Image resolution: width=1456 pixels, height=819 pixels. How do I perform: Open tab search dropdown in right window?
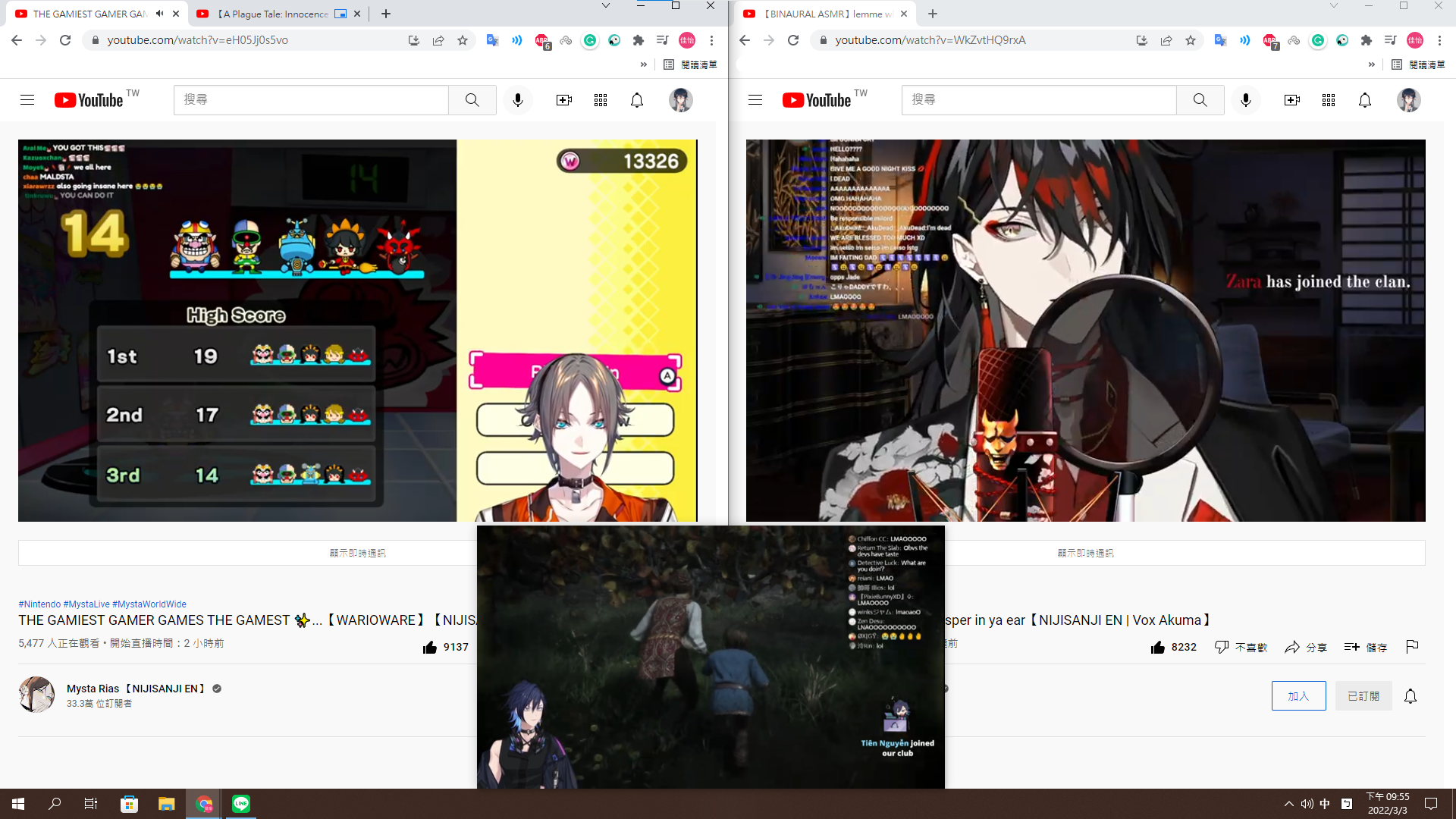pos(1333,6)
